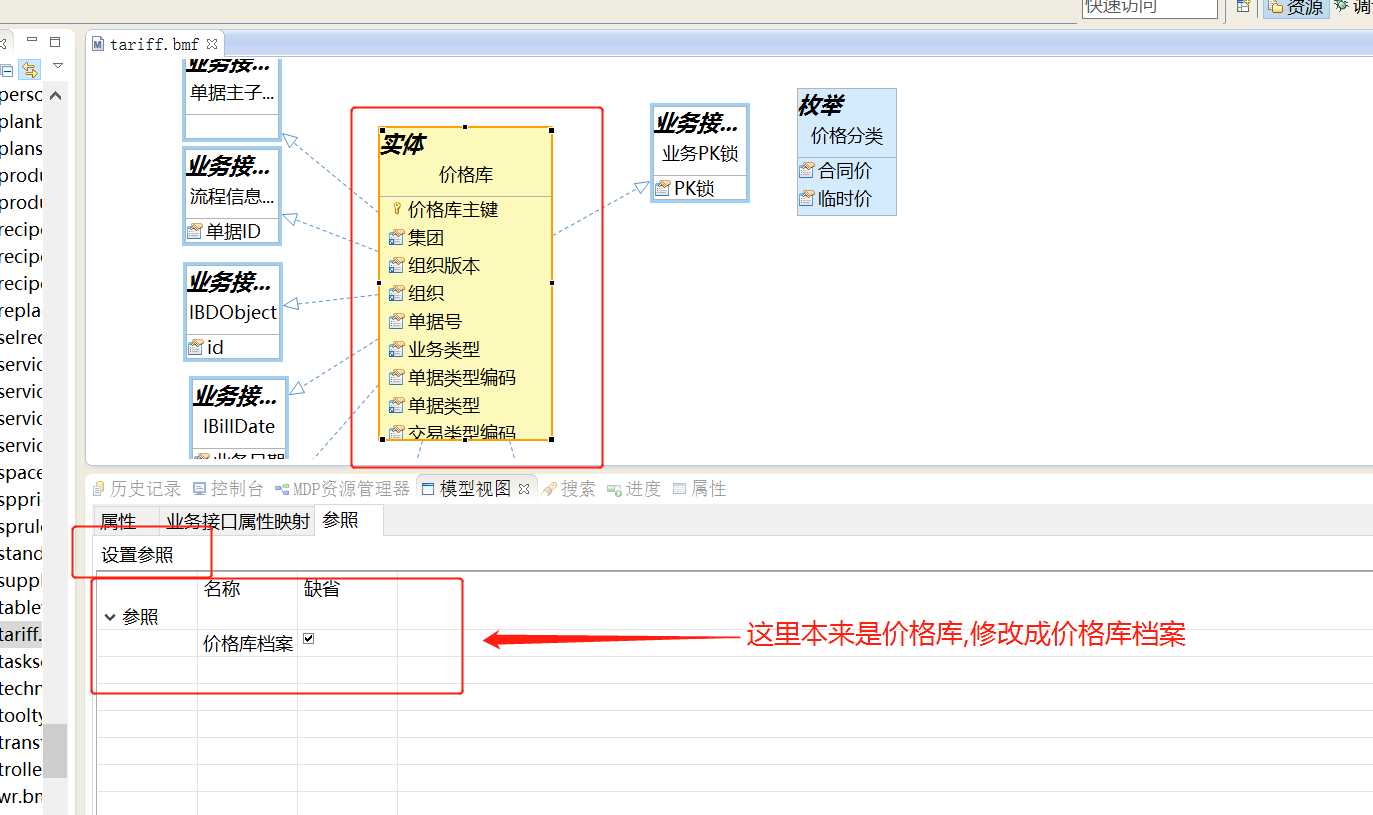Click the explorer vertical scrollbar thumb
Screen dimensions: 1373x815
pos(55,750)
